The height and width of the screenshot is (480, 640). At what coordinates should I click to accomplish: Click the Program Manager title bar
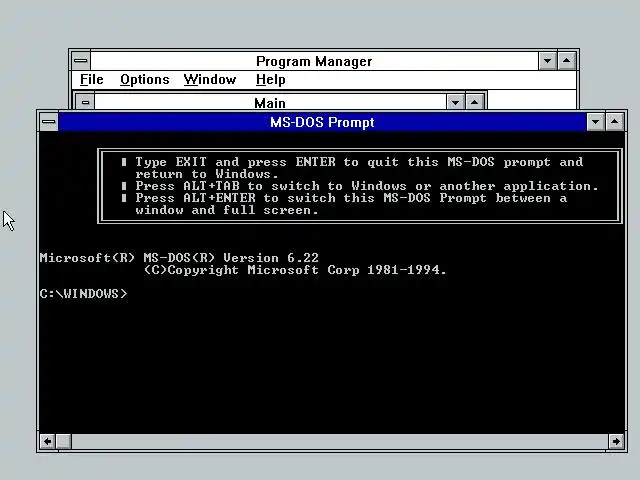pos(314,61)
